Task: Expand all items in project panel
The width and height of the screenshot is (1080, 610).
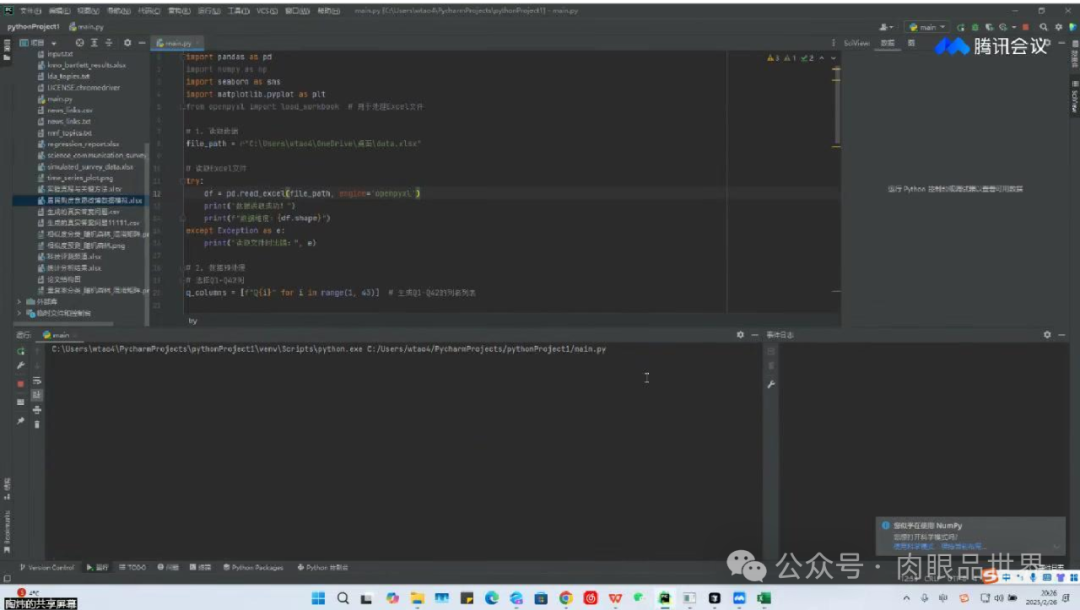Action: click(94, 43)
